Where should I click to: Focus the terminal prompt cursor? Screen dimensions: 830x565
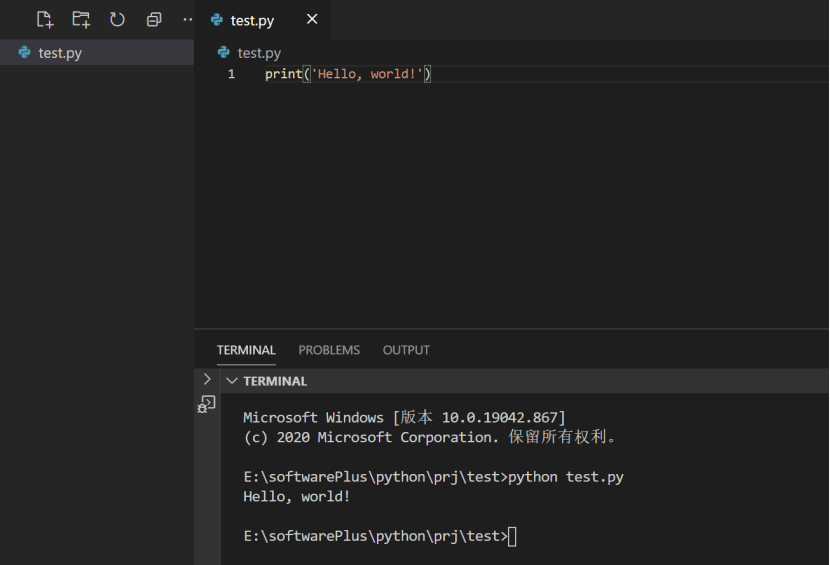[x=512, y=536]
